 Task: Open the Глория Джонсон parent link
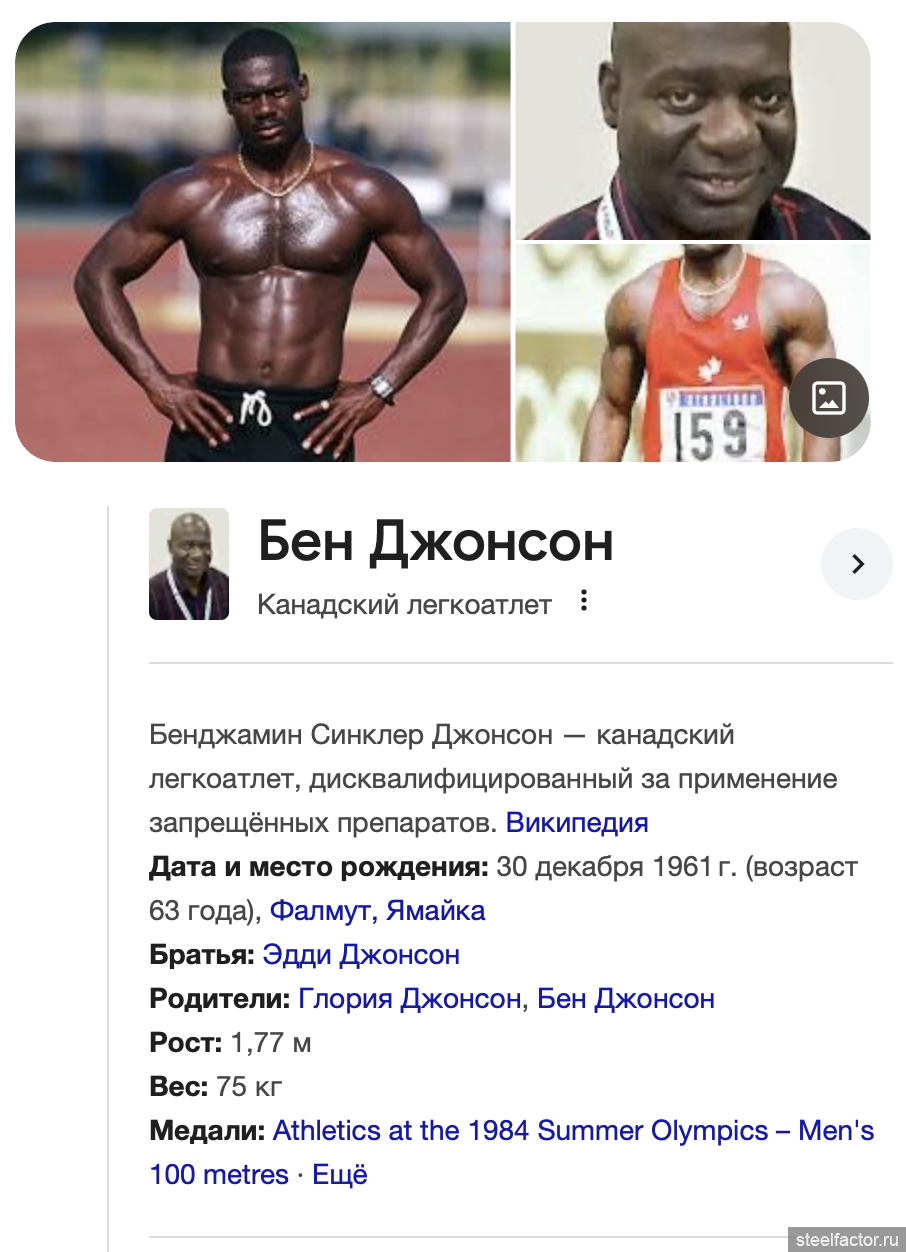coord(410,999)
